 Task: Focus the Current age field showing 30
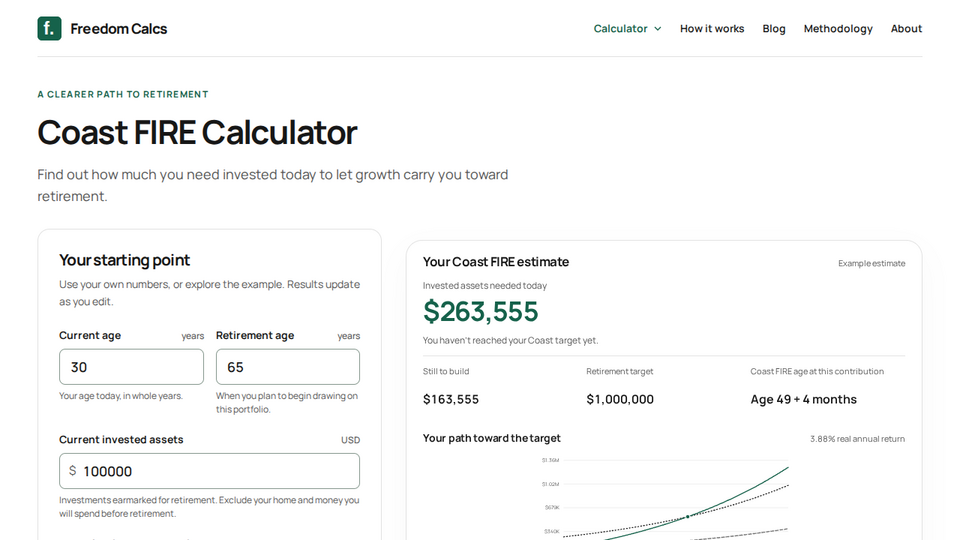pyautogui.click(x=132, y=367)
